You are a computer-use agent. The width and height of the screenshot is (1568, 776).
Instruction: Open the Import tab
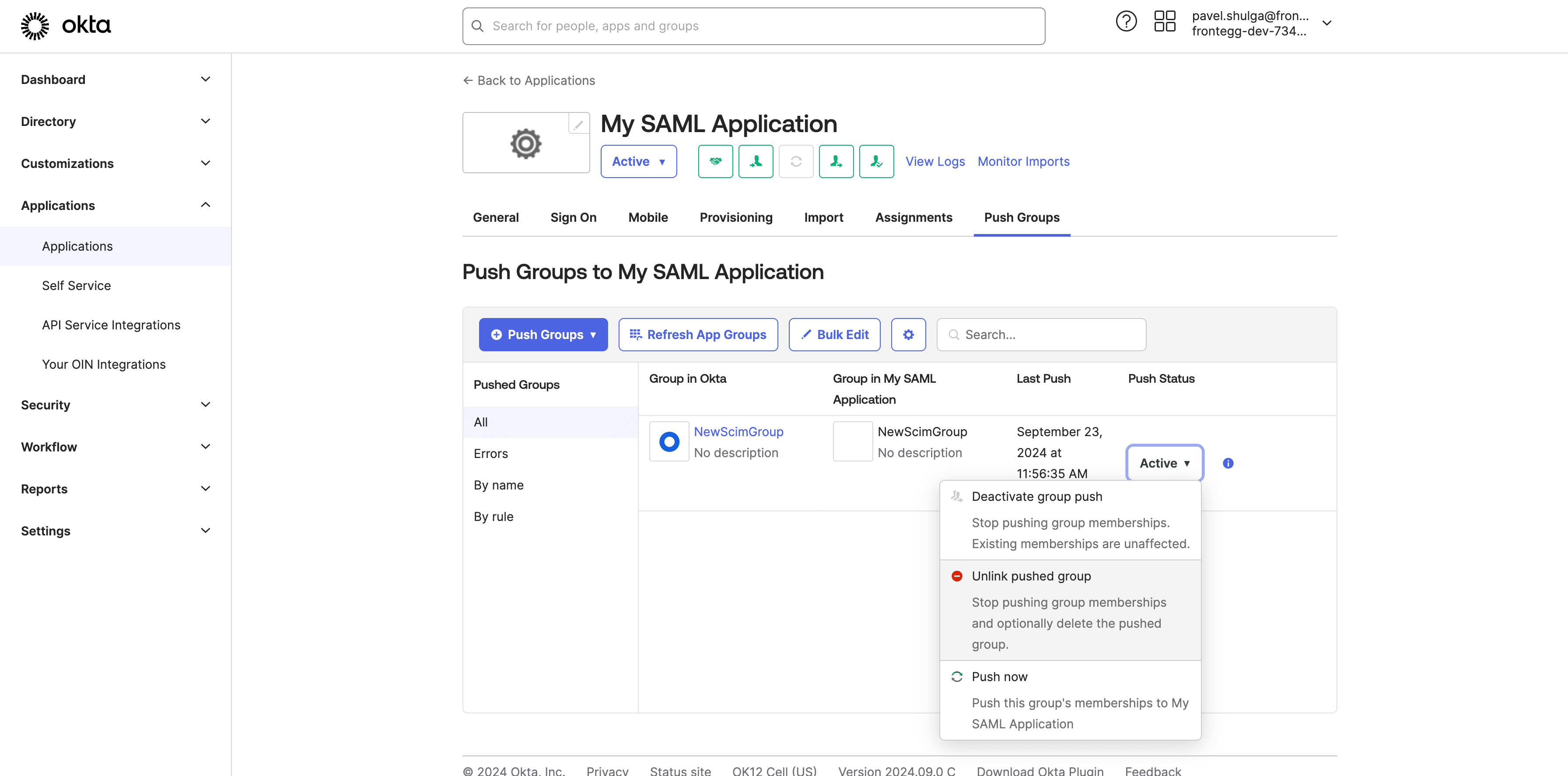tap(823, 217)
